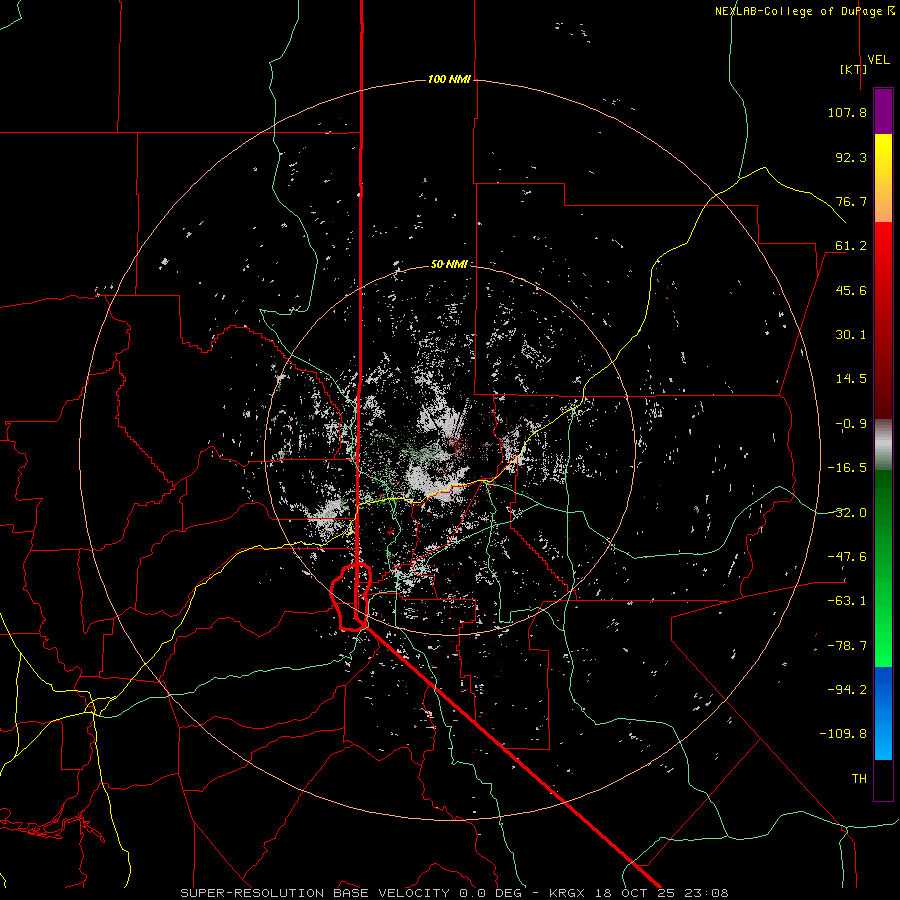This screenshot has height=900, width=900.
Task: Click the -78.7 legend value
Action: coord(847,646)
